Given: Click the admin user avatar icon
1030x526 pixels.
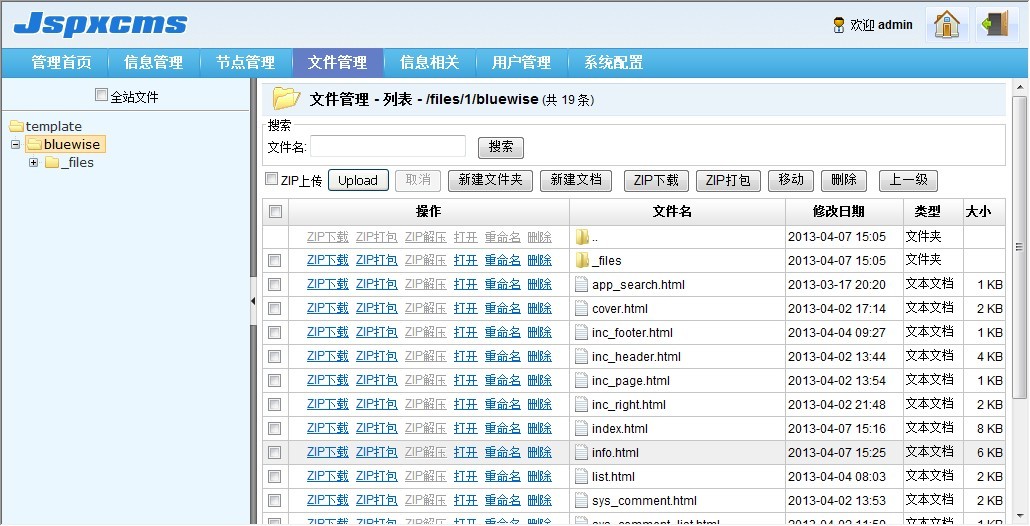Looking at the screenshot, I should [x=839, y=25].
